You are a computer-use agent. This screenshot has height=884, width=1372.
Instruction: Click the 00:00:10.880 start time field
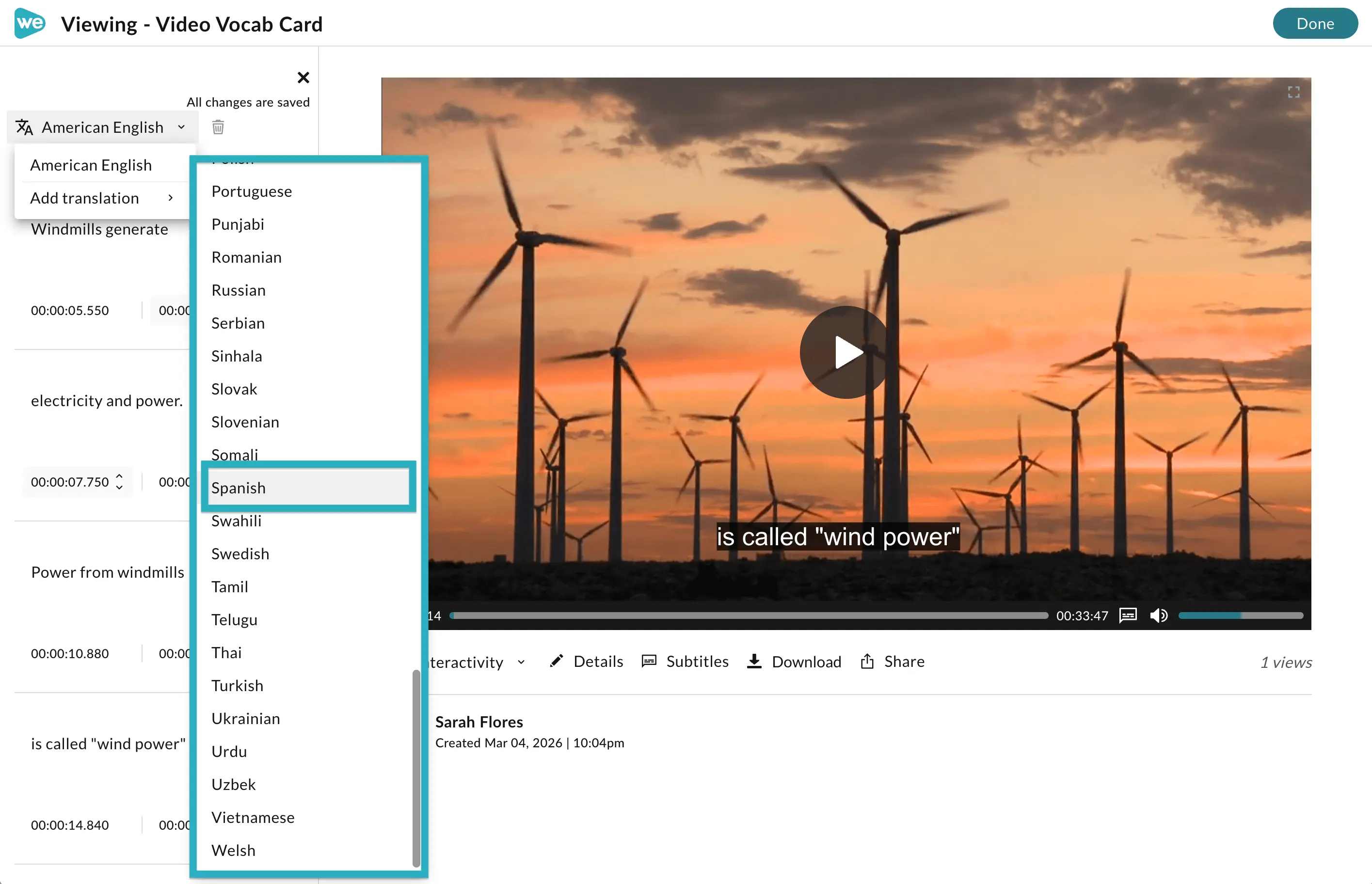[70, 654]
